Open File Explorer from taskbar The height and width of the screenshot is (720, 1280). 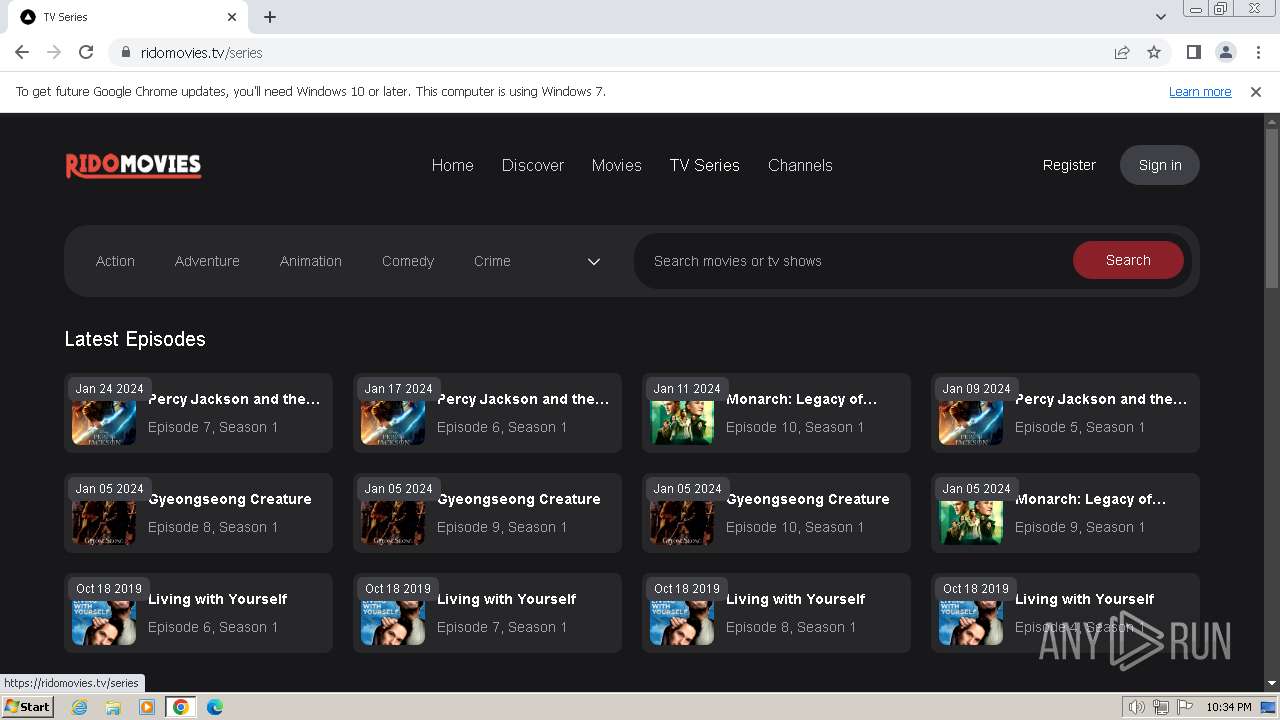pos(113,707)
